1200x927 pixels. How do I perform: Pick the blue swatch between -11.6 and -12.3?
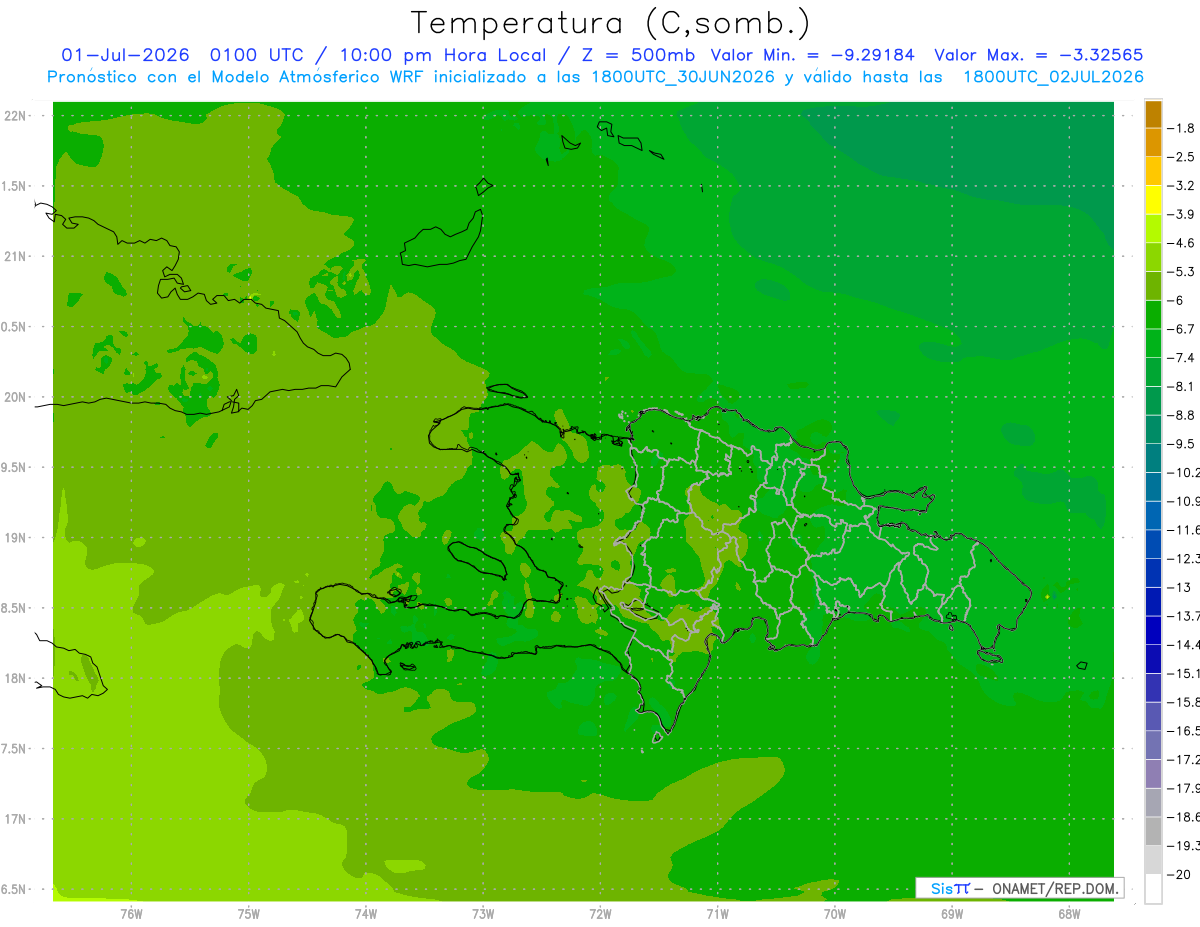click(1153, 544)
